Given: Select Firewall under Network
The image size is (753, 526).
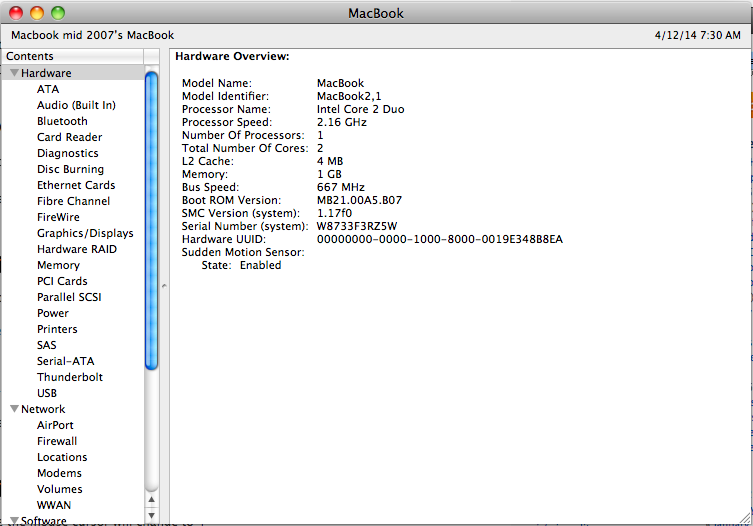Looking at the screenshot, I should 57,441.
